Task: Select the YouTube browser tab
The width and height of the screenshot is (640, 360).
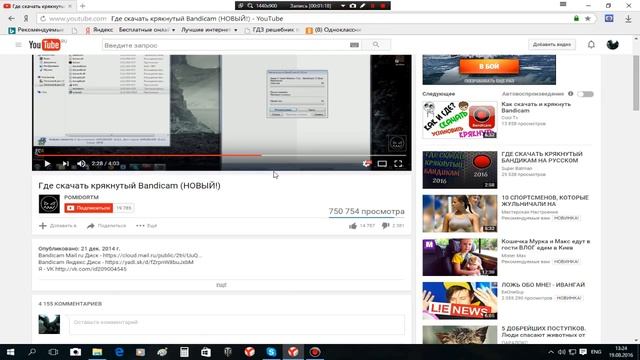Action: pyautogui.click(x=38, y=6)
